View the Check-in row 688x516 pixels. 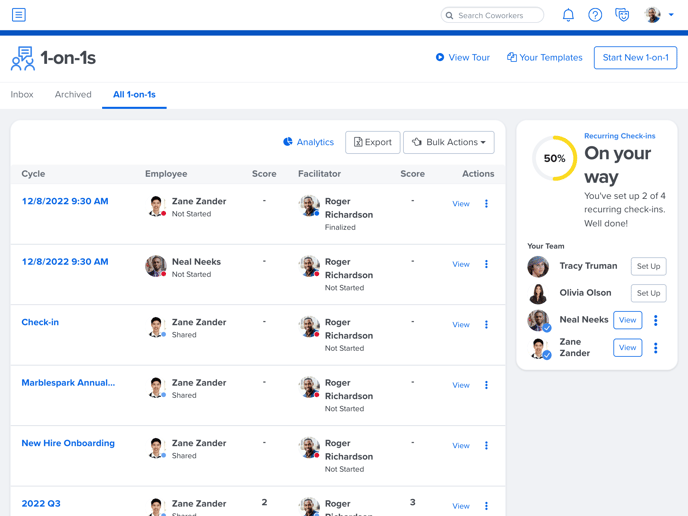pyautogui.click(x=461, y=325)
